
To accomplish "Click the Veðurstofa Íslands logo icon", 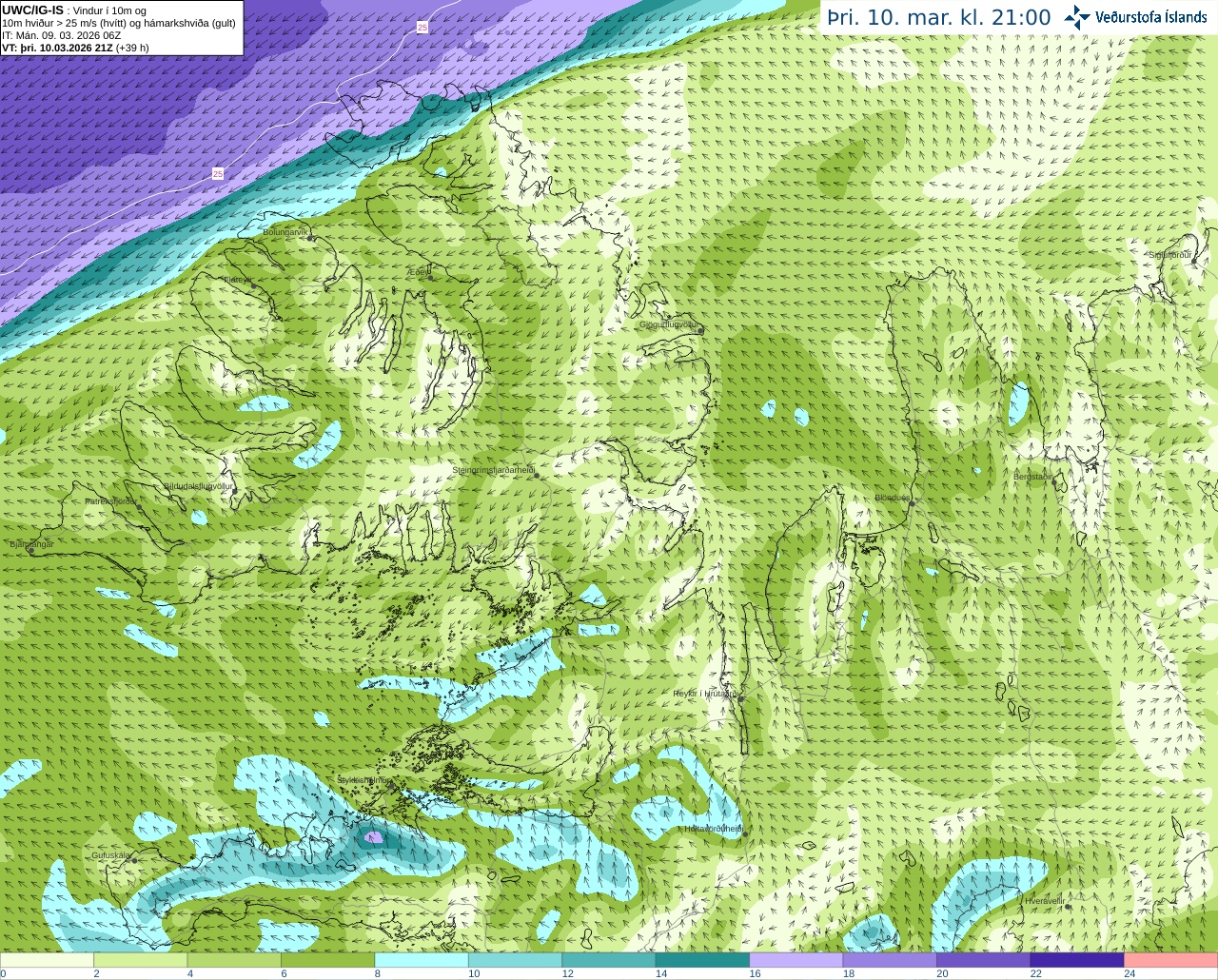I will [1077, 17].
